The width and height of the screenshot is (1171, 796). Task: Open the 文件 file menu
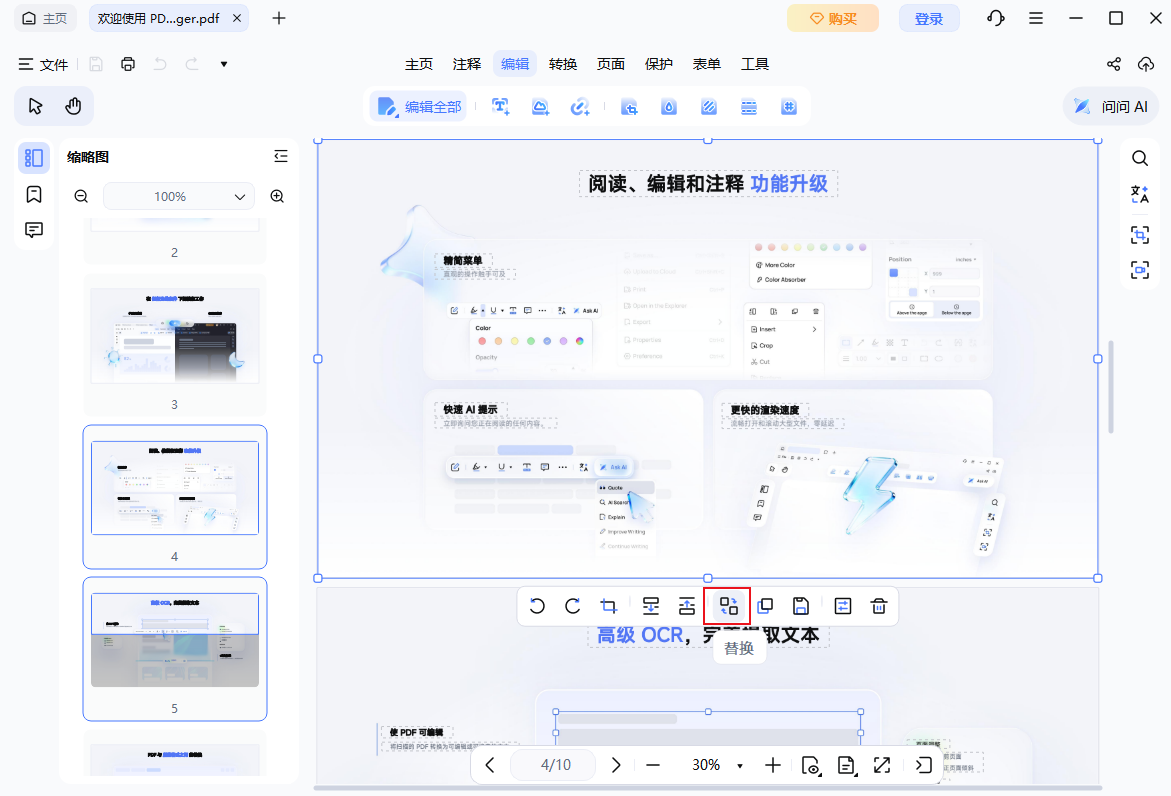click(43, 64)
